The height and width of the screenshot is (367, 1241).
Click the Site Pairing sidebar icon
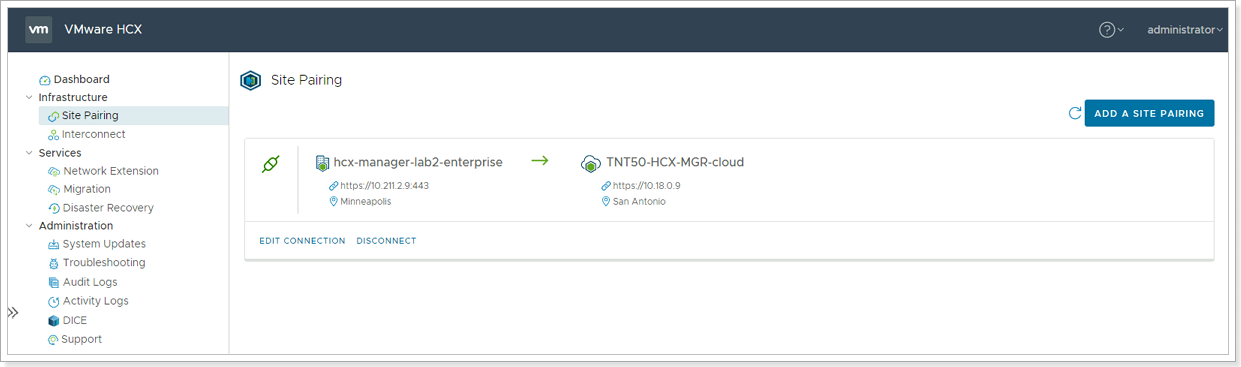pyautogui.click(x=54, y=116)
